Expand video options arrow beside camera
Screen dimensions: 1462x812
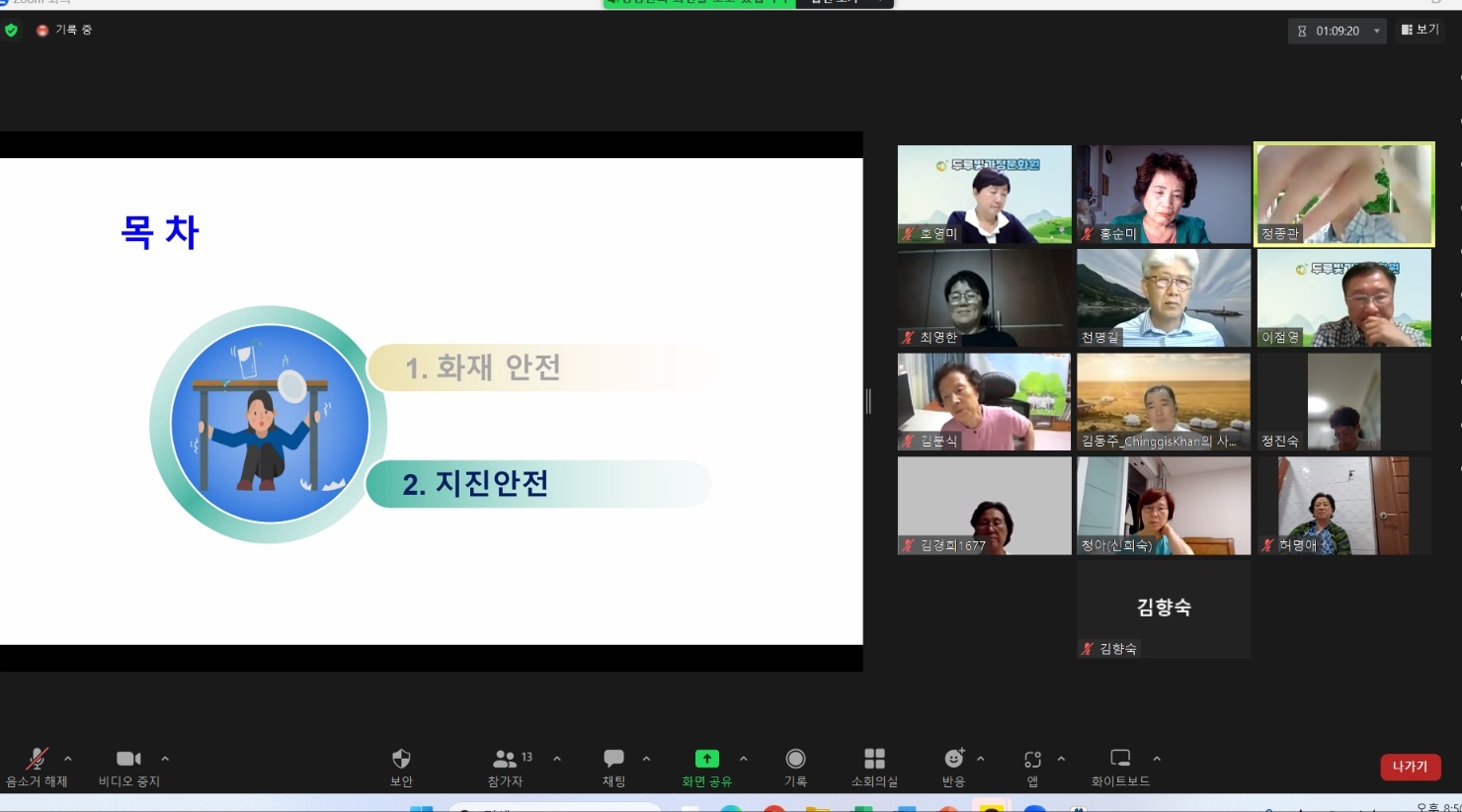[165, 759]
